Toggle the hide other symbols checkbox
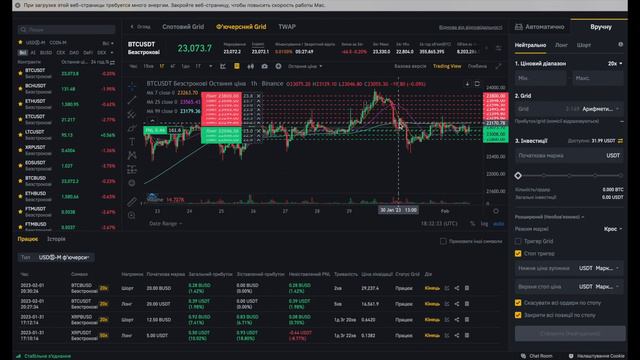Viewport: 640px width, 360px height. pyautogui.click(x=443, y=241)
